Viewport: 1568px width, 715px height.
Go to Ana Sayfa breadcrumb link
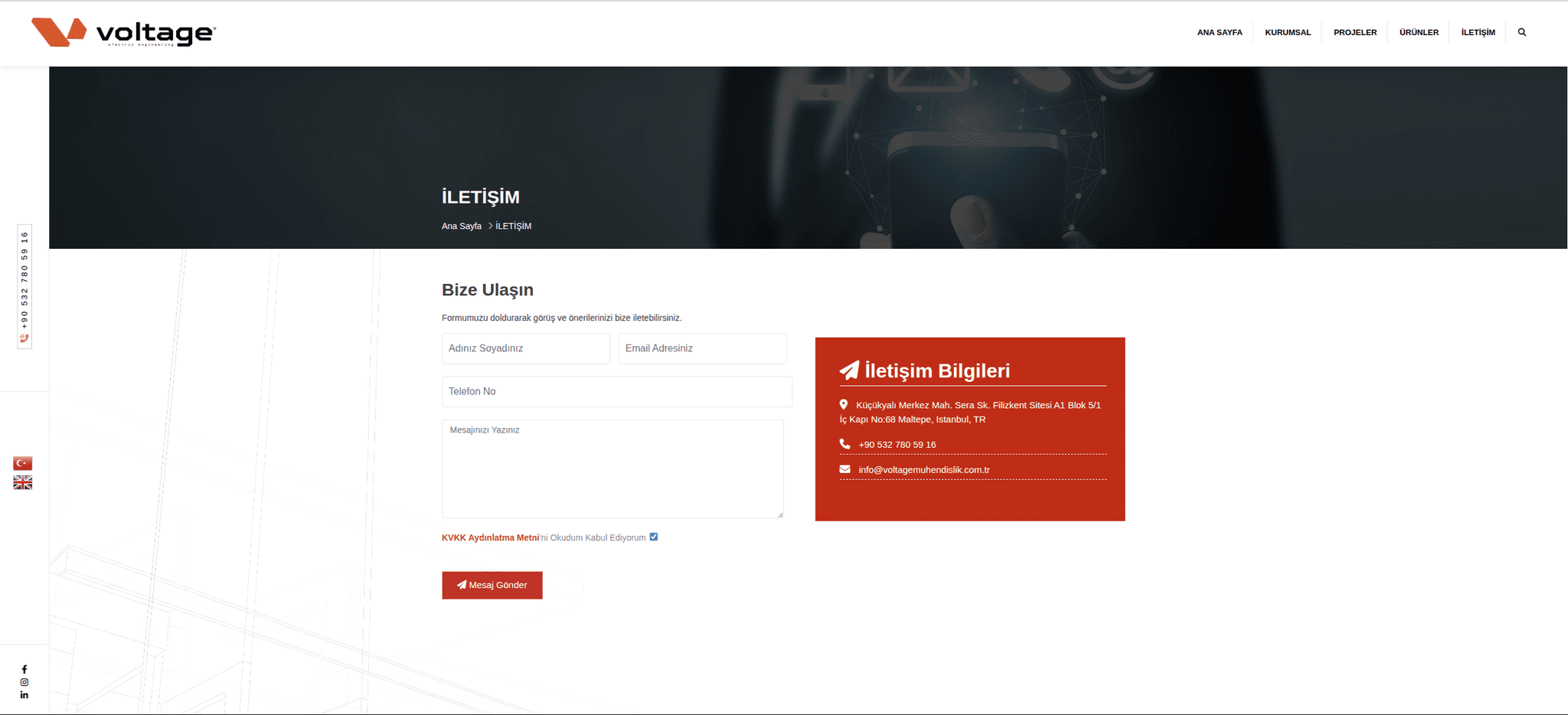click(462, 226)
